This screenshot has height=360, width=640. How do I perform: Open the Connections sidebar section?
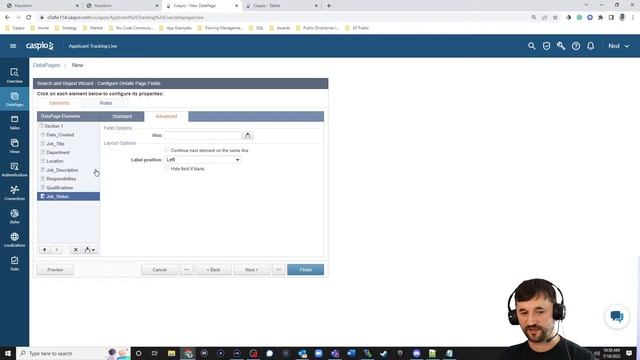(x=14, y=193)
